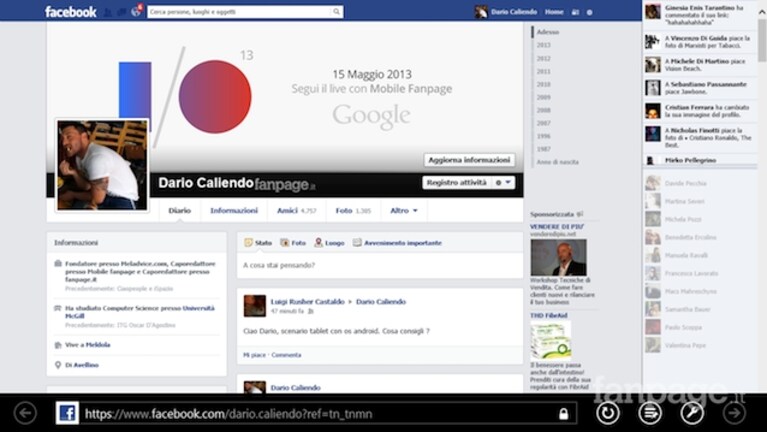
Task: Open Cristian Ferrara's ticker story
Action: [700, 111]
